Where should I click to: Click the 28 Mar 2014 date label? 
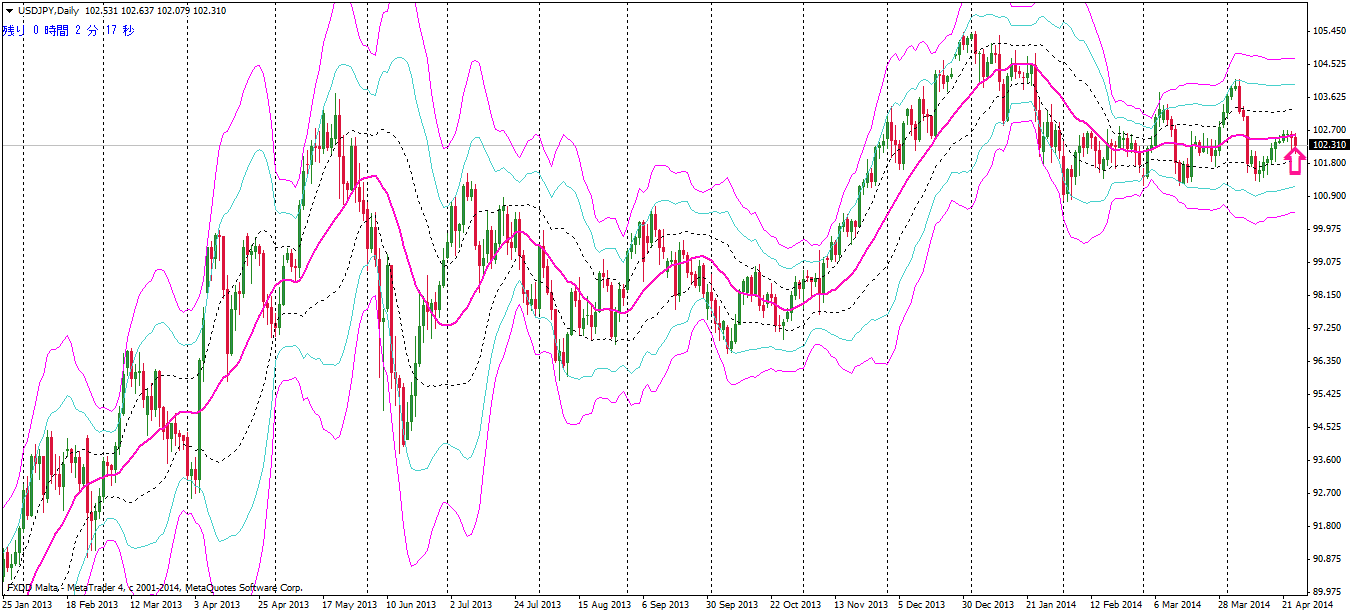click(1244, 605)
